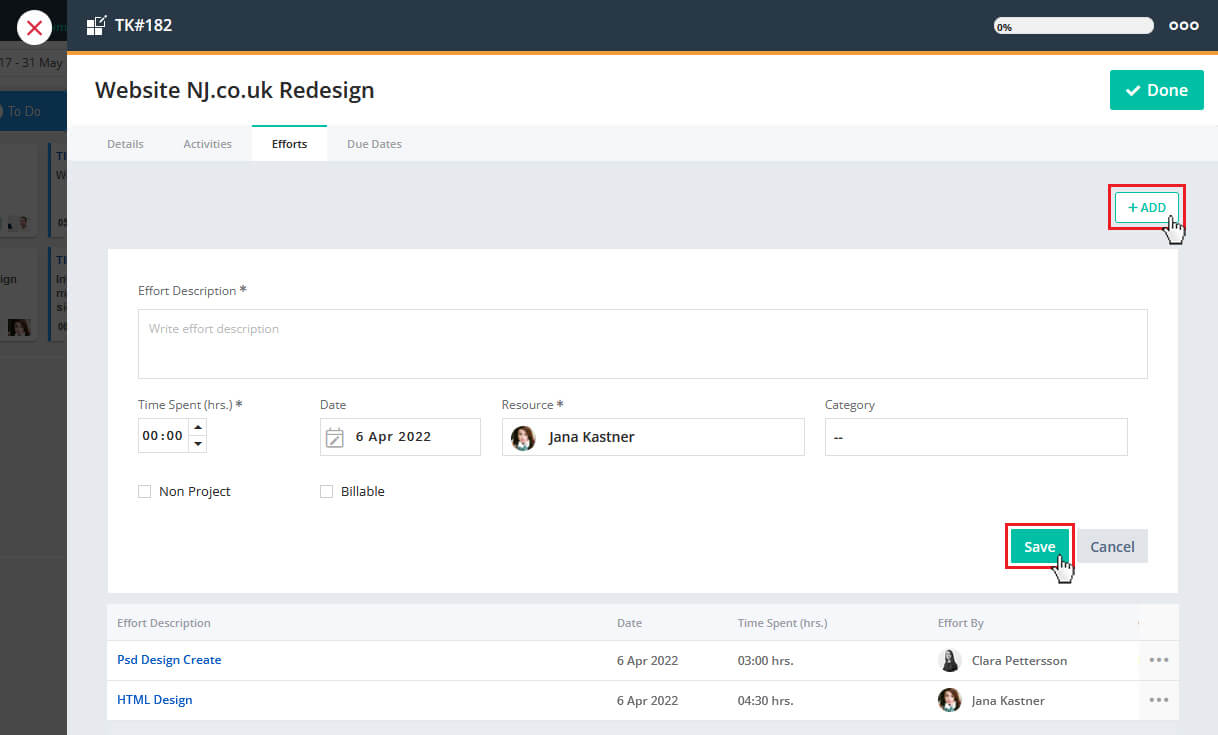Click Jana Kastner's avatar in the Resource field
Screen dimensions: 1218x735
(x=523, y=438)
